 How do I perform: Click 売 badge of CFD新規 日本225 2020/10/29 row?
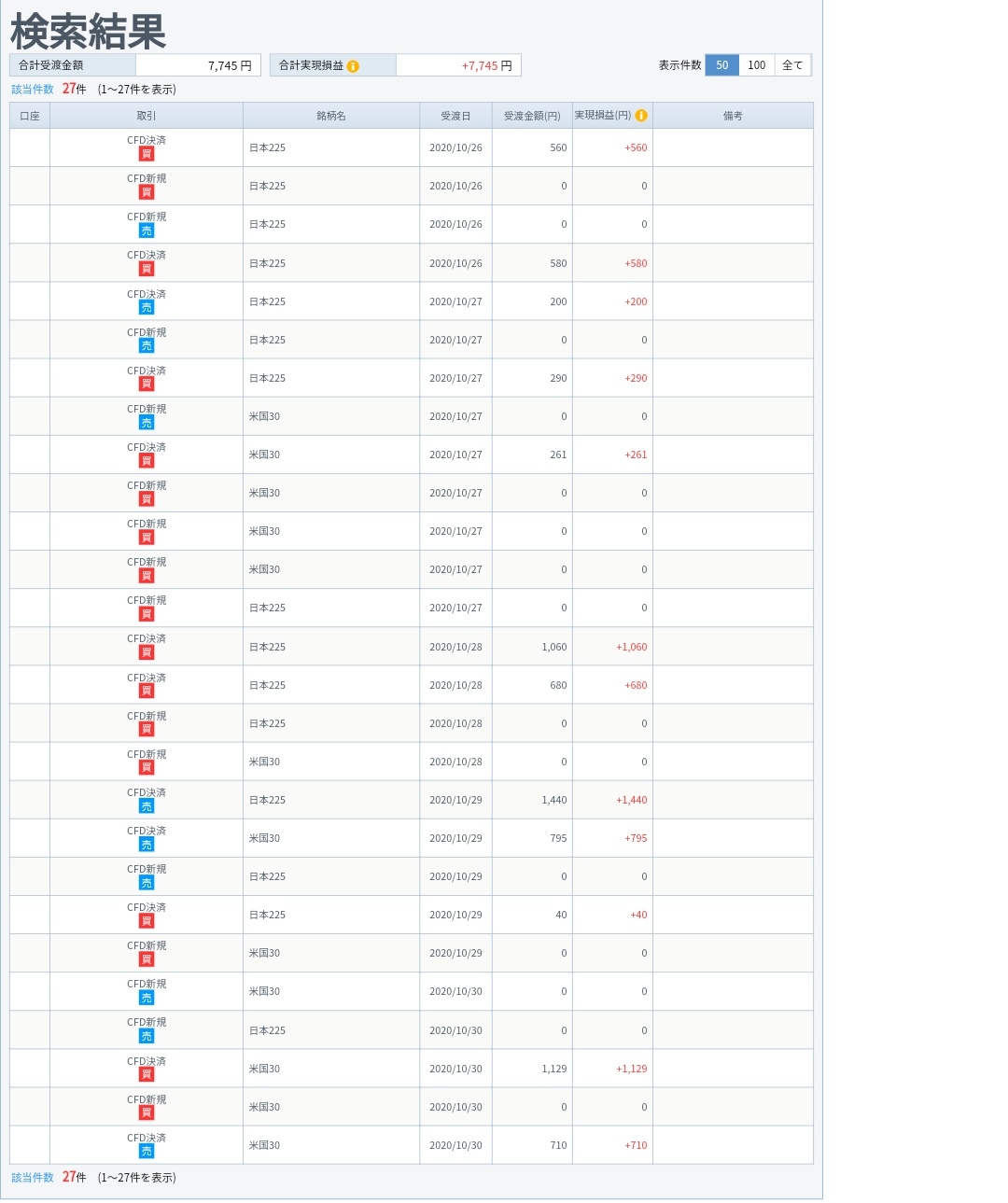tap(147, 883)
